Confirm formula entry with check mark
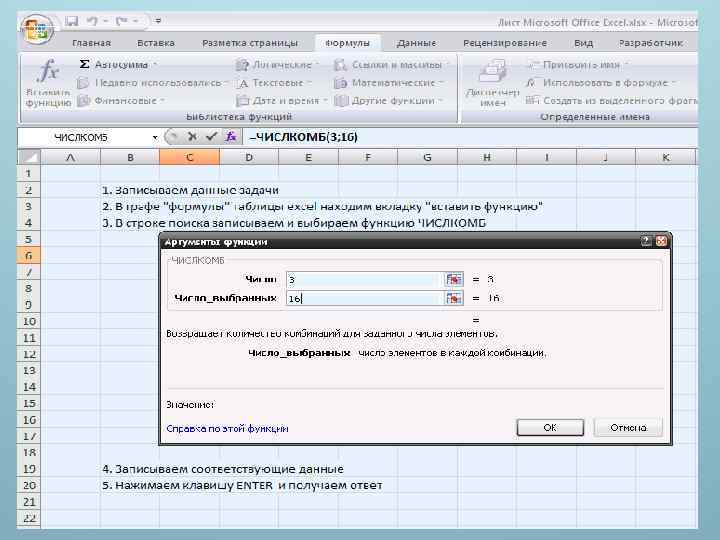720x540 pixels. pos(211,136)
